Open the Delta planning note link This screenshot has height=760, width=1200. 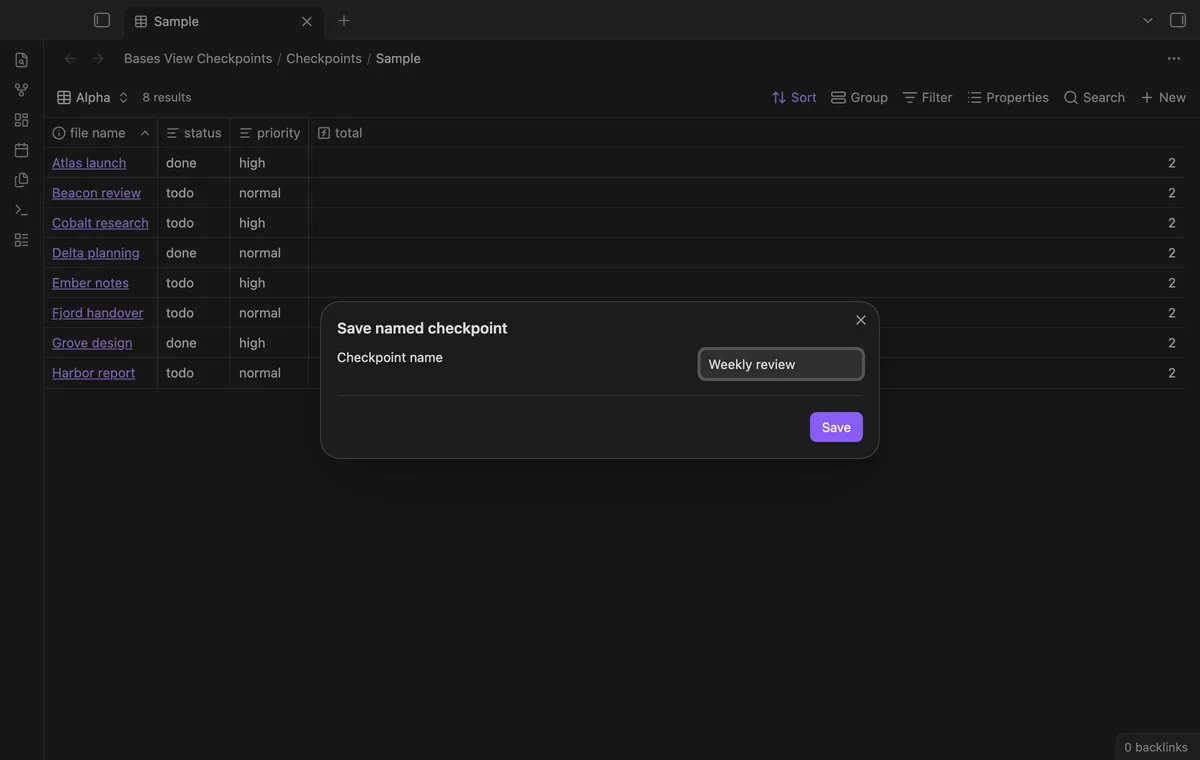point(96,253)
